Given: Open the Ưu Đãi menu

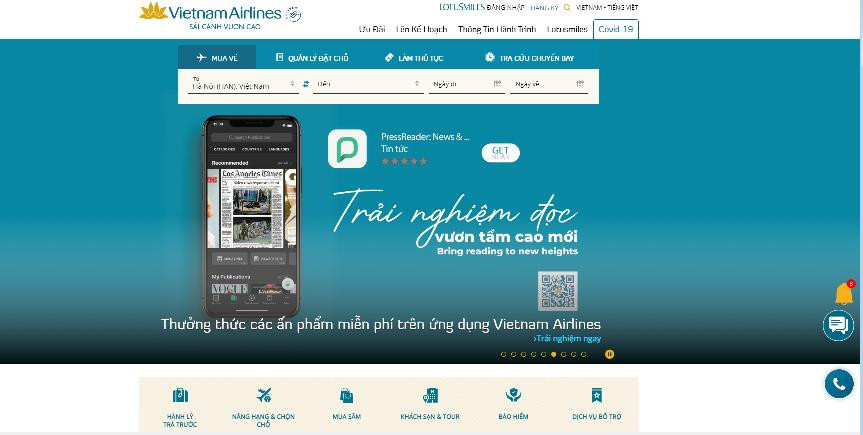Looking at the screenshot, I should click(x=372, y=29).
